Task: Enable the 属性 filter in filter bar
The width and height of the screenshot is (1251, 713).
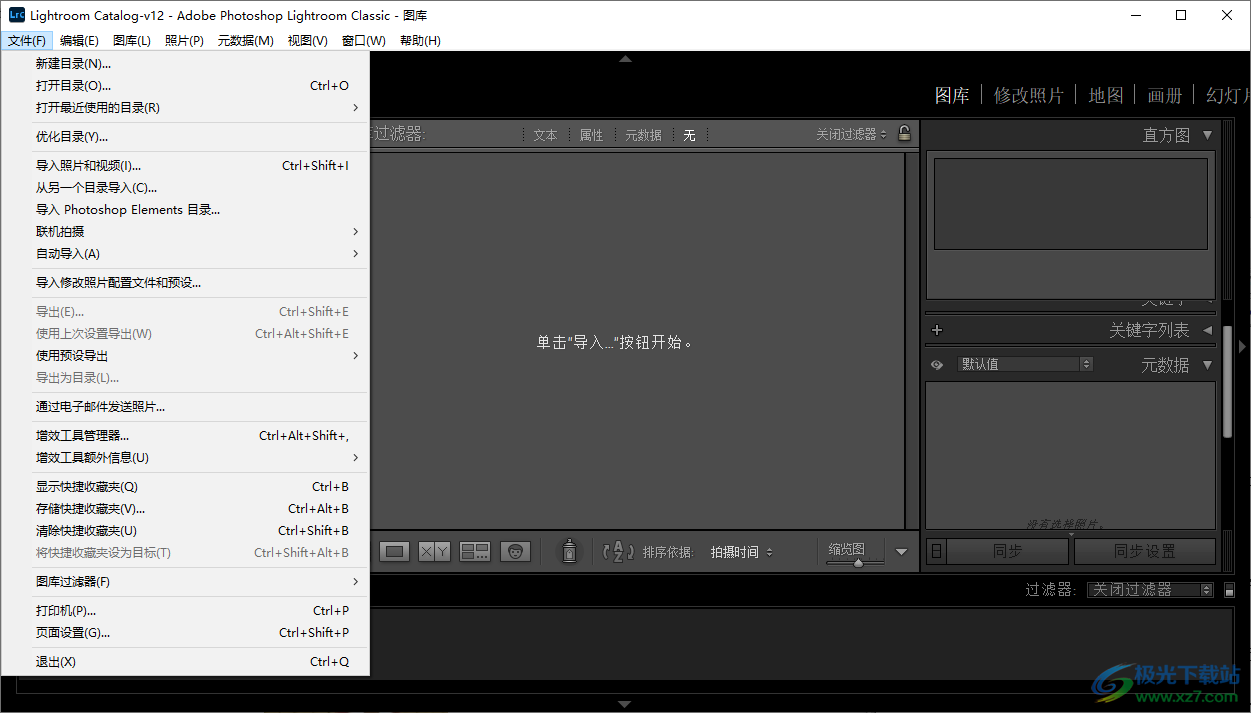Action: click(590, 133)
